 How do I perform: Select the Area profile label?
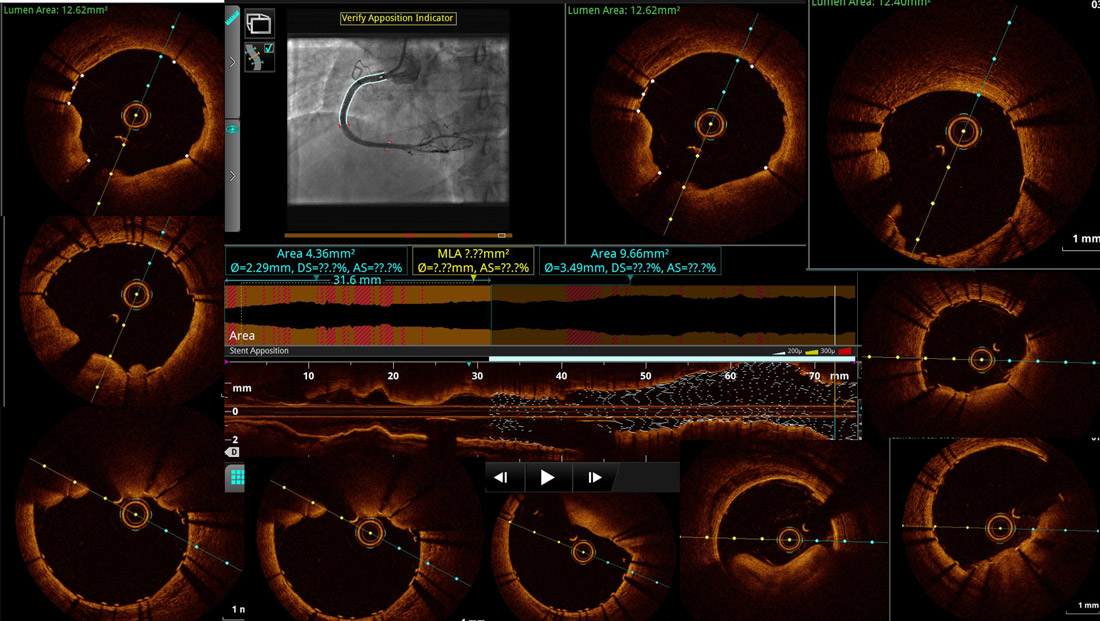click(x=241, y=336)
